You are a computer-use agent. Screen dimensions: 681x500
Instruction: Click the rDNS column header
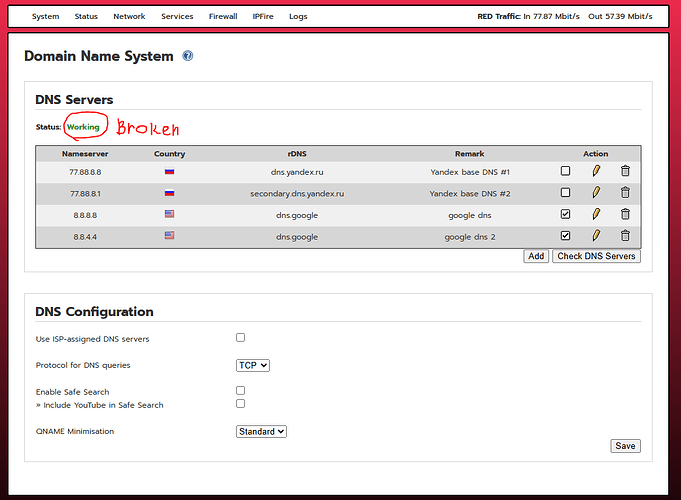(x=297, y=154)
